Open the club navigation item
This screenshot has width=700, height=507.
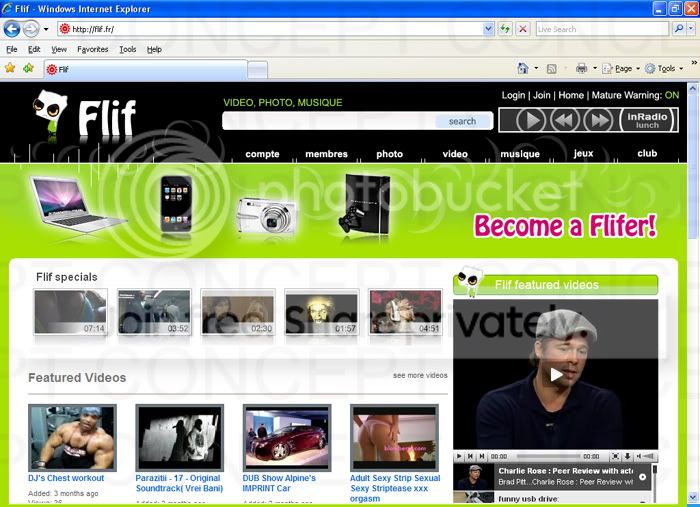click(647, 154)
